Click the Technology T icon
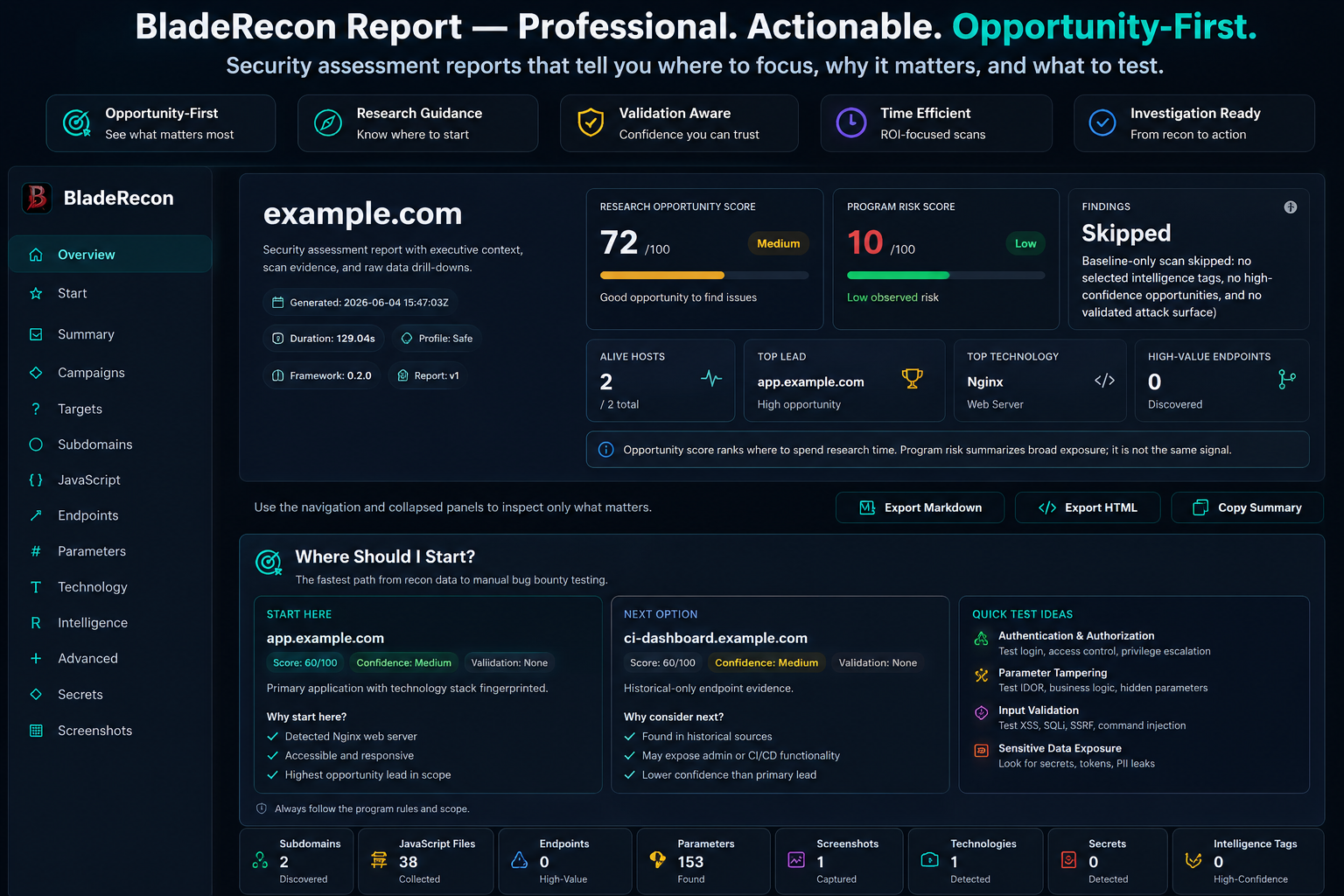 point(36,587)
